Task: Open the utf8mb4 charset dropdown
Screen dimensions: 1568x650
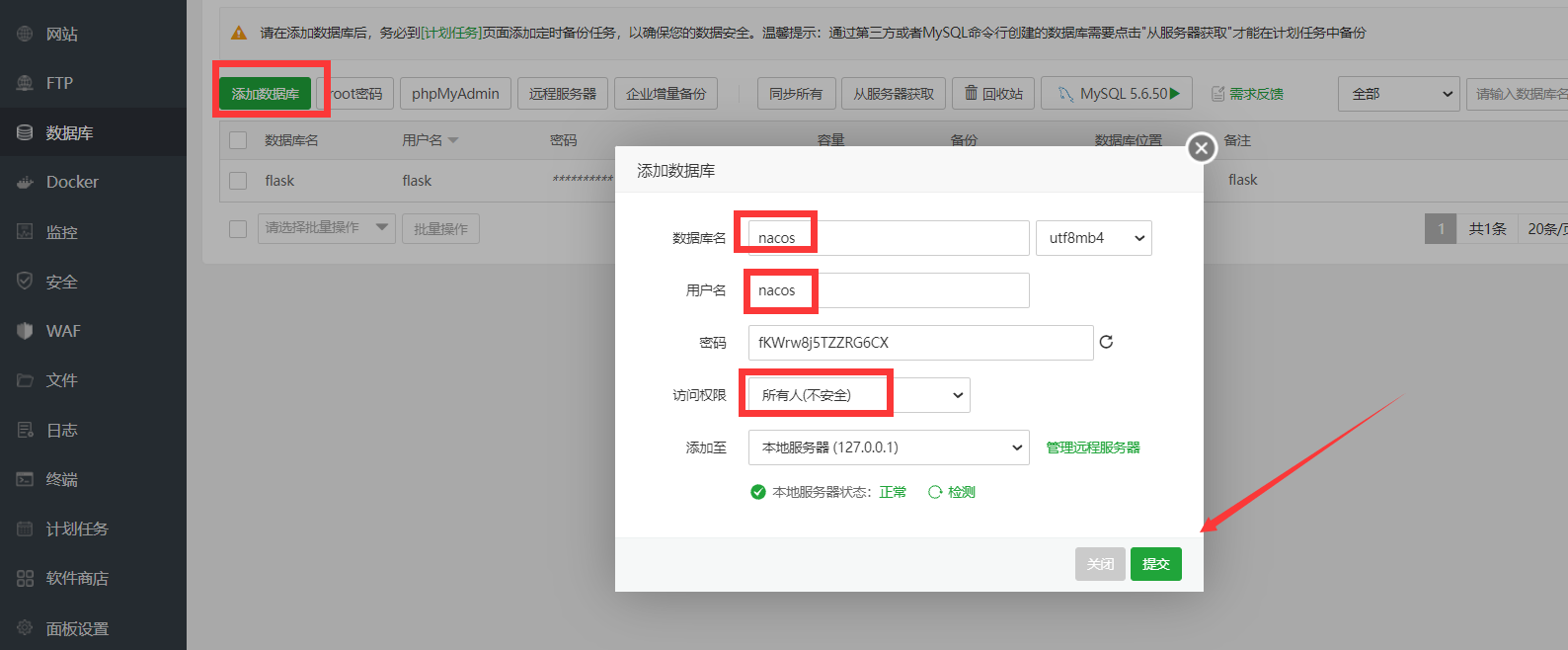Action: pos(1094,238)
